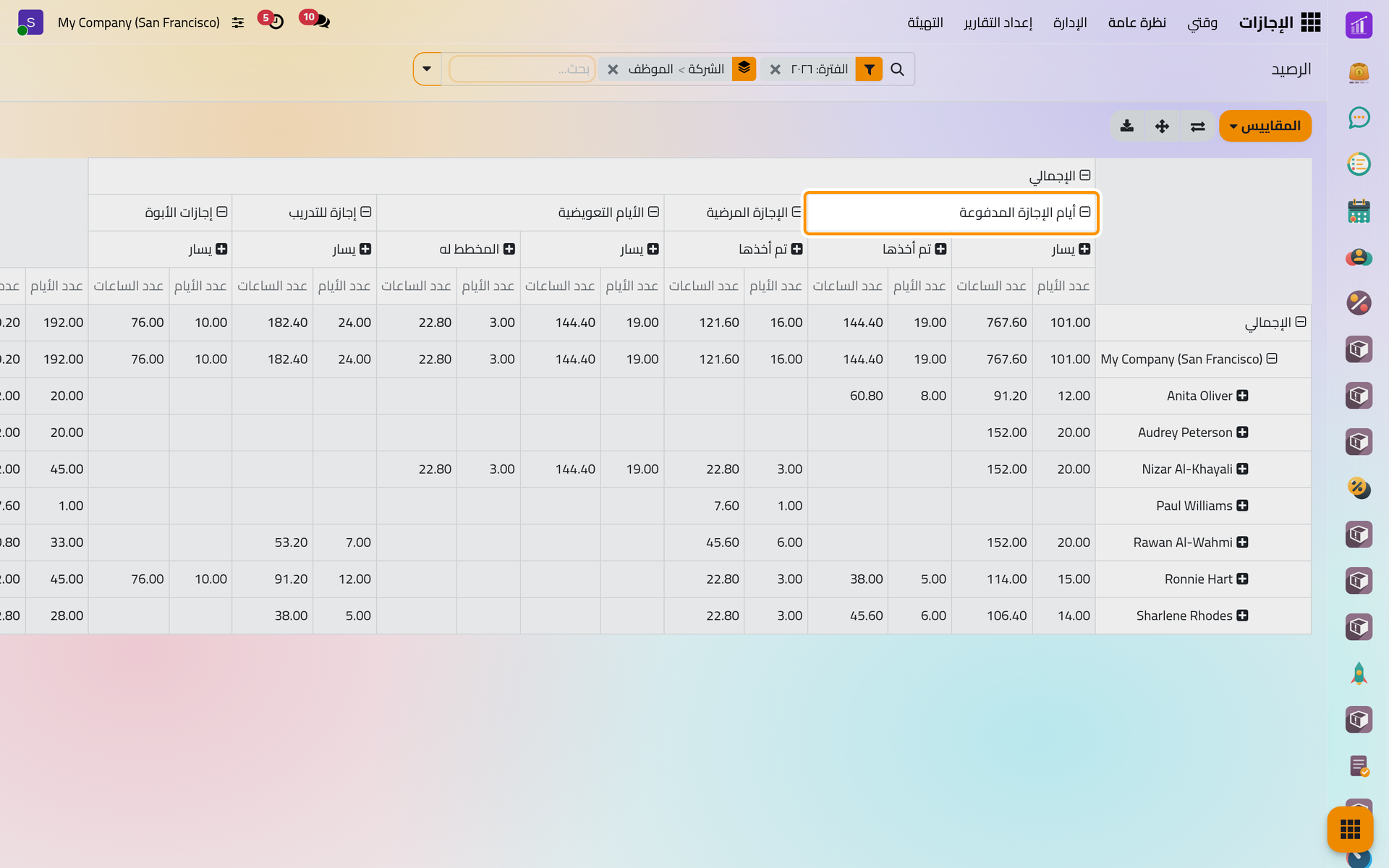Collapse the الإجازة المرضية column header
This screenshot has width=1389, height=868.
pos(796,212)
